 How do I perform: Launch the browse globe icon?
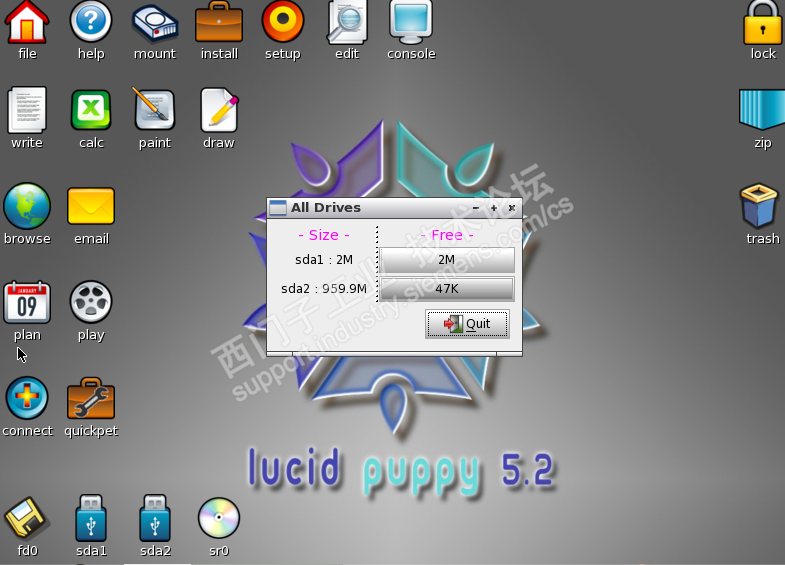pyautogui.click(x=27, y=206)
